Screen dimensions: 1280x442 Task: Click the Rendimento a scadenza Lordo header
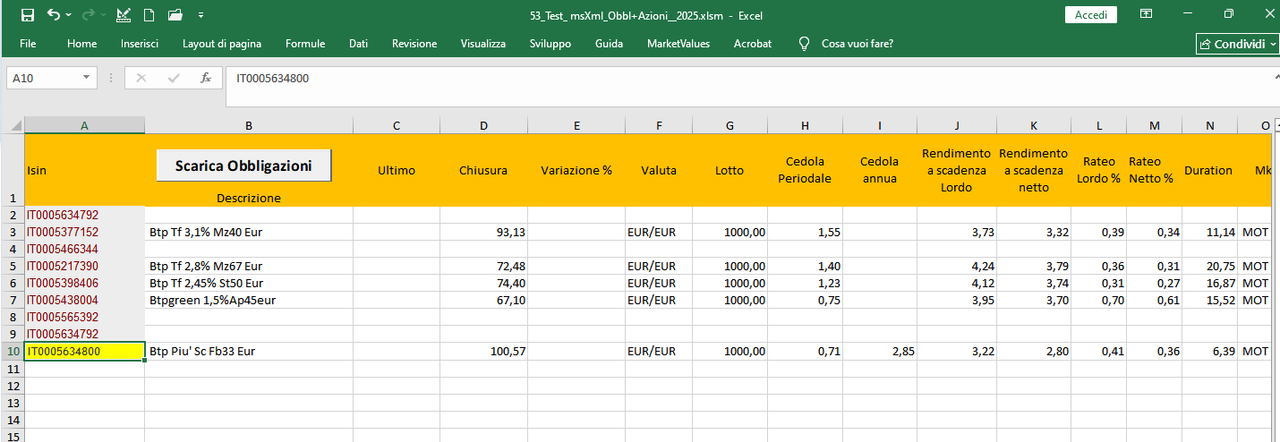pos(956,170)
